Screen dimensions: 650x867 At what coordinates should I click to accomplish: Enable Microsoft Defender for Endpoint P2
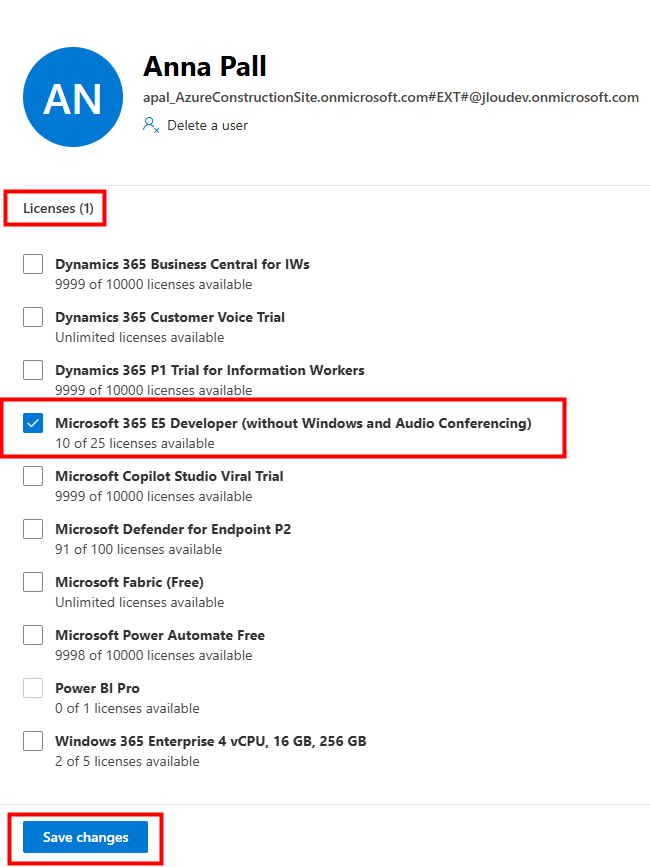[x=34, y=529]
